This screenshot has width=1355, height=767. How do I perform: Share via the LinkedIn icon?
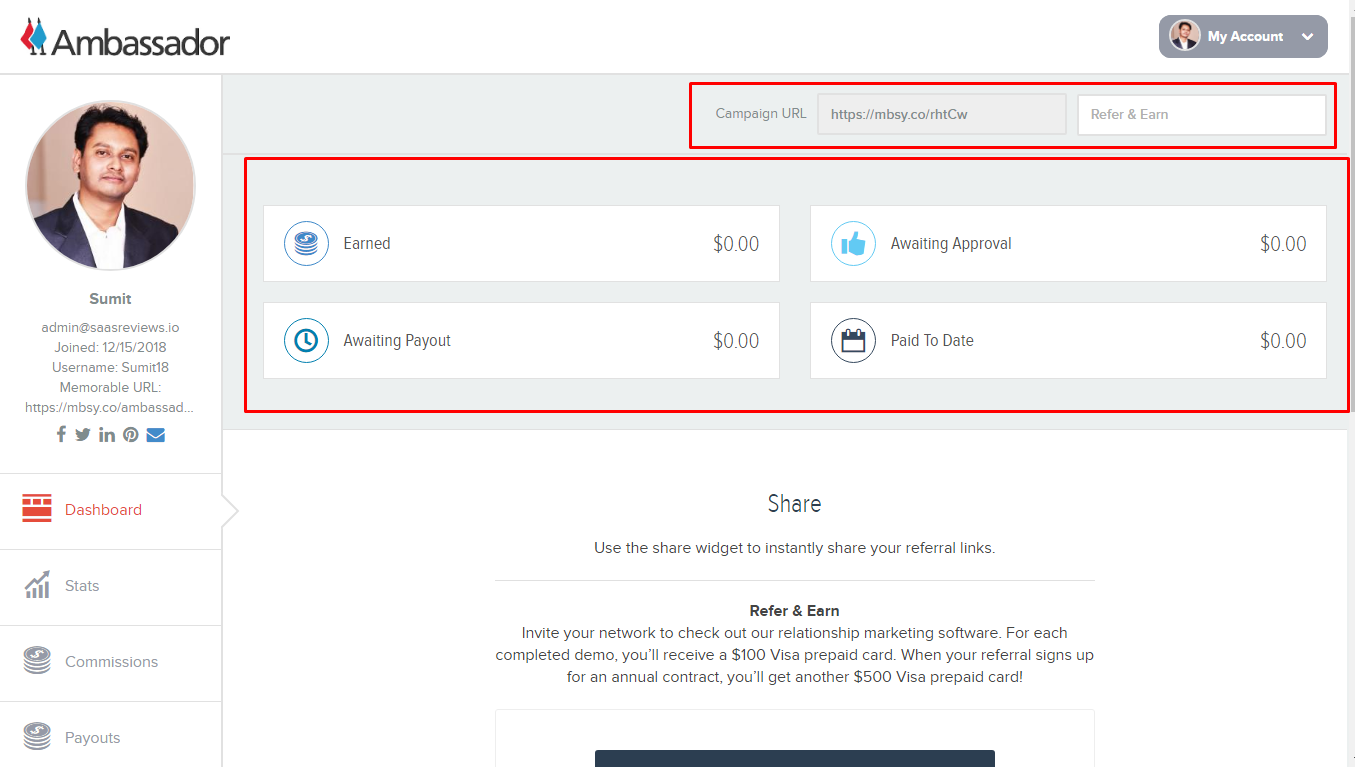pyautogui.click(x=107, y=434)
